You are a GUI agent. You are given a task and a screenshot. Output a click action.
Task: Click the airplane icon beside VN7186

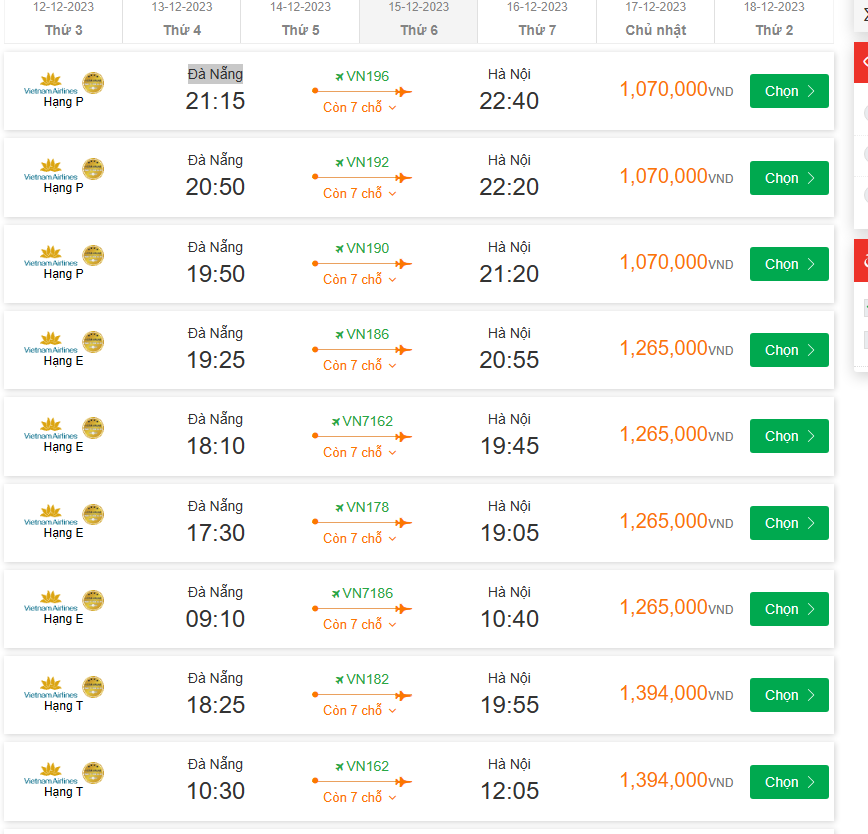click(335, 593)
